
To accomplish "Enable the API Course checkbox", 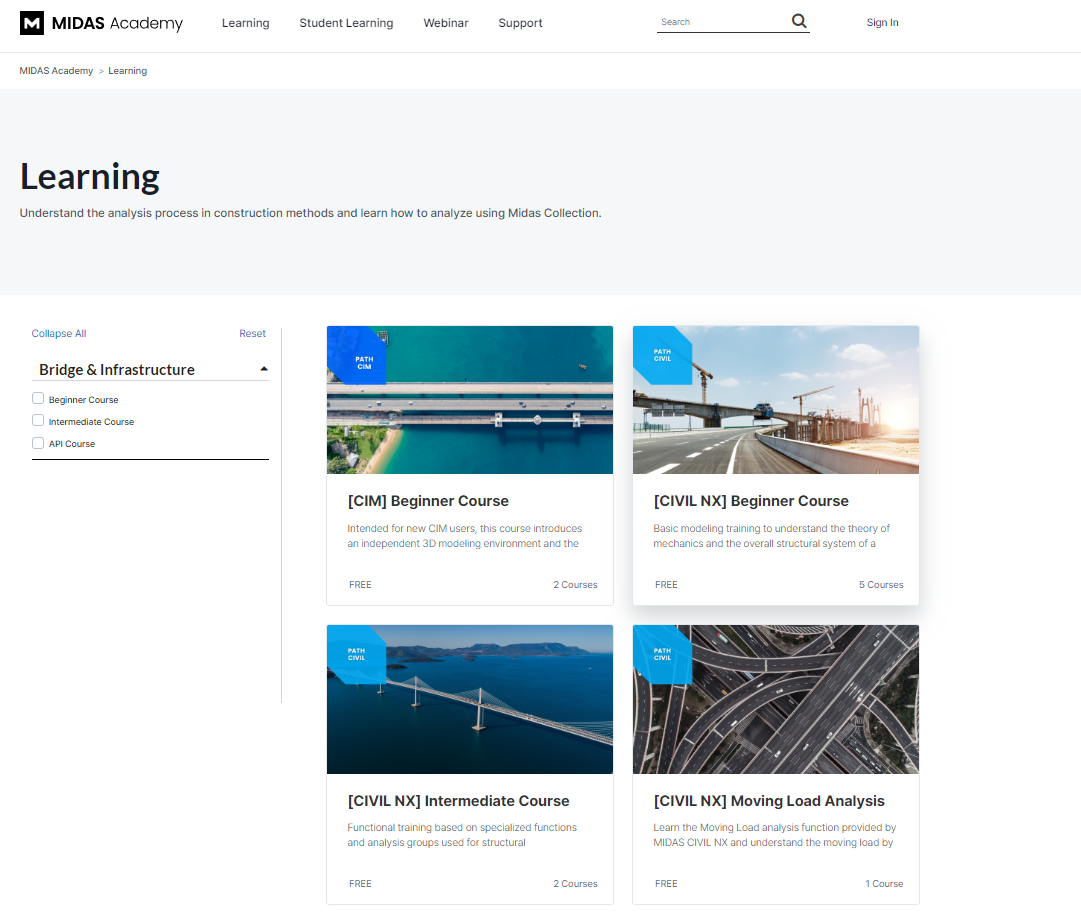I will 38,443.
